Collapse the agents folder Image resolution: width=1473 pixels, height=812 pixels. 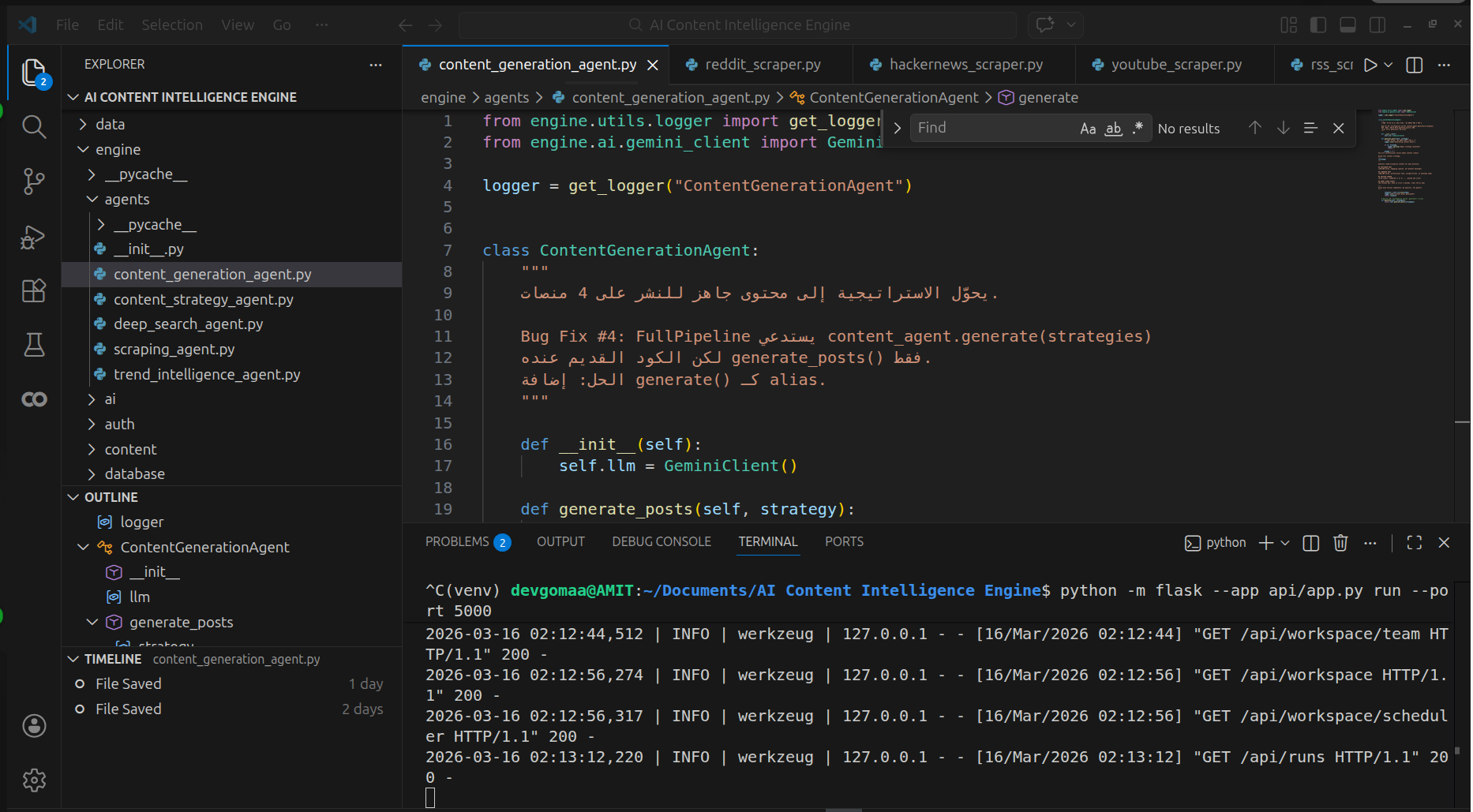coord(126,200)
